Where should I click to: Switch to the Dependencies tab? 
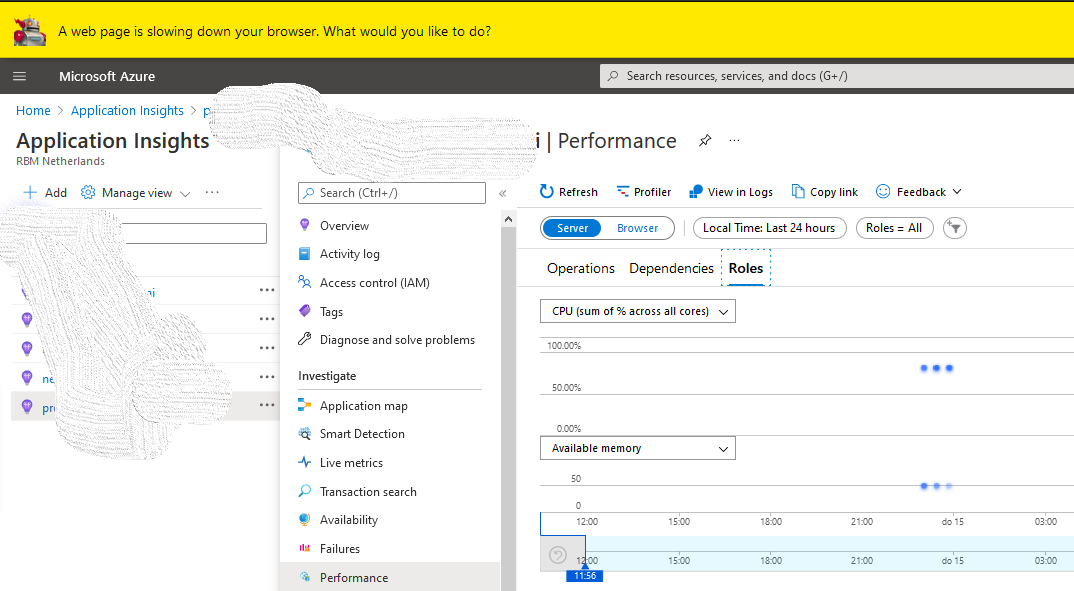671,268
